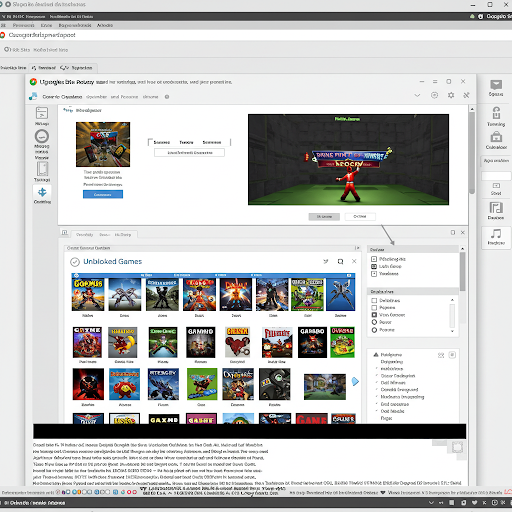
Task: Pin the Unbloked Games panel with pin icon
Action: click(x=326, y=262)
